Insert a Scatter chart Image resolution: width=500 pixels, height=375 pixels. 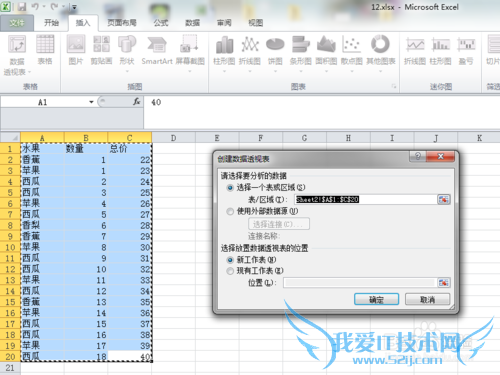tap(352, 45)
